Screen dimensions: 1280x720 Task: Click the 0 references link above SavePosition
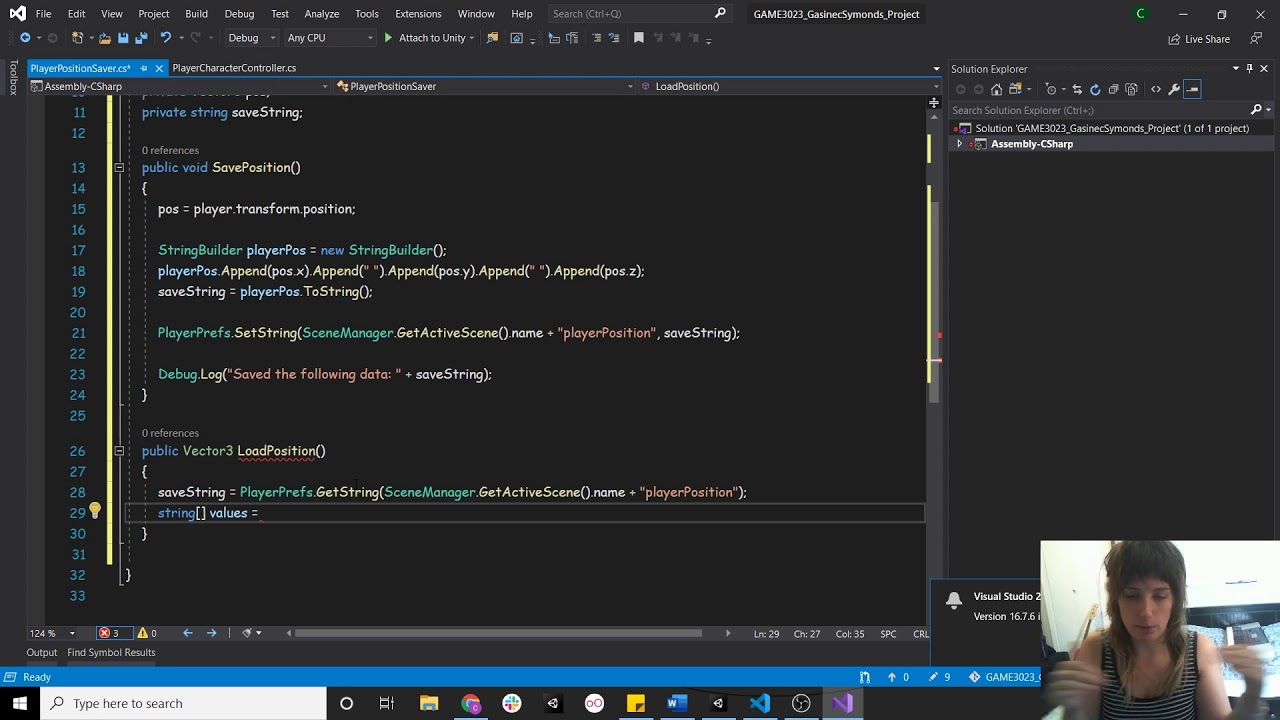[x=170, y=150]
